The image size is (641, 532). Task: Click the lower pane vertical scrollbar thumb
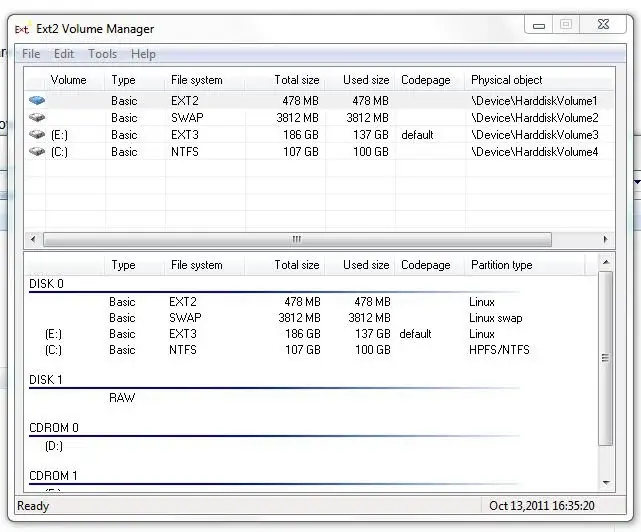[x=606, y=358]
